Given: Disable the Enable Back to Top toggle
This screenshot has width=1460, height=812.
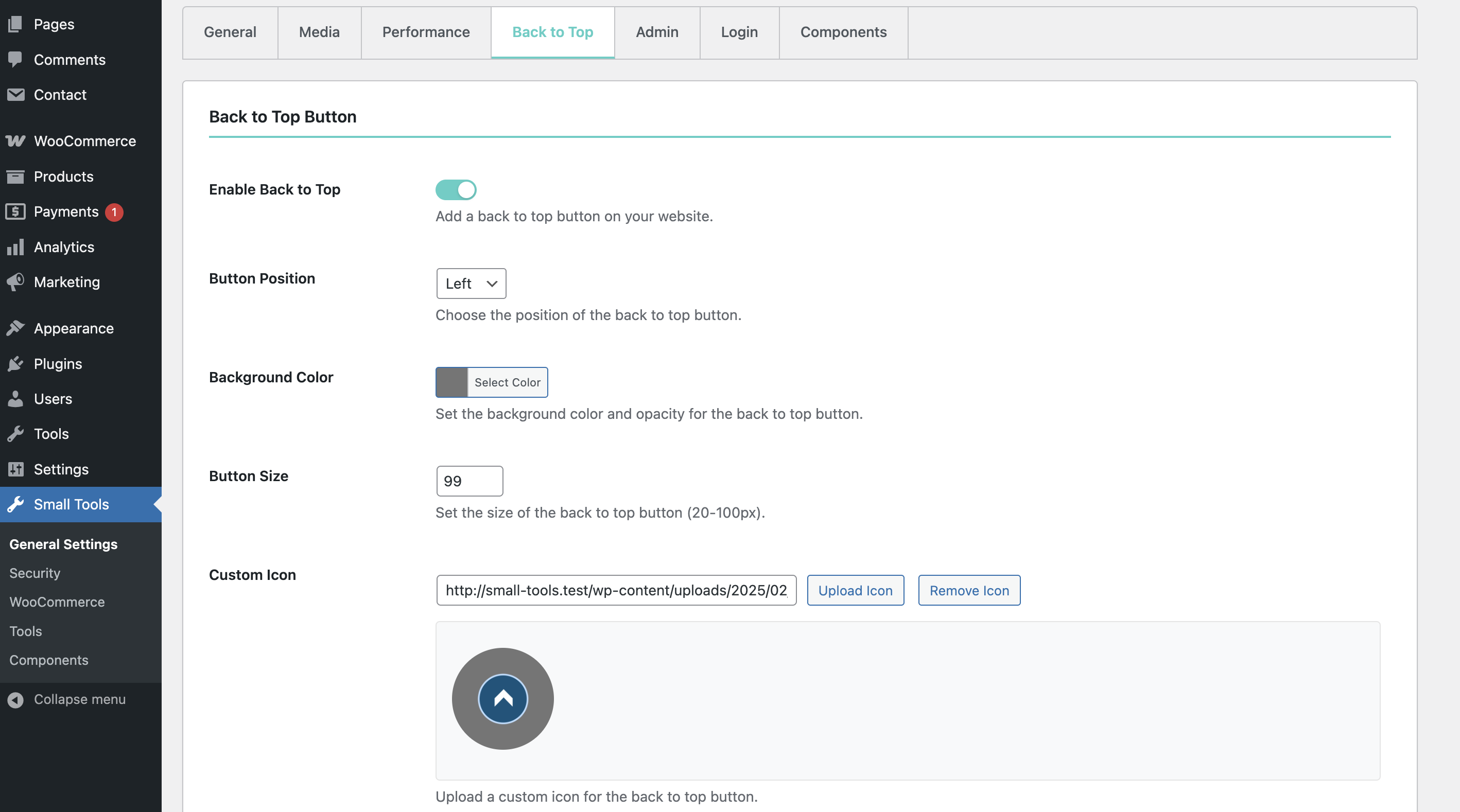Looking at the screenshot, I should click(456, 190).
